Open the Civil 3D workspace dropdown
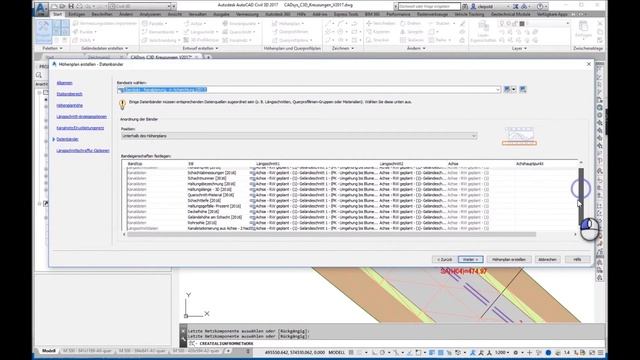The image size is (640, 360). pos(140,7)
